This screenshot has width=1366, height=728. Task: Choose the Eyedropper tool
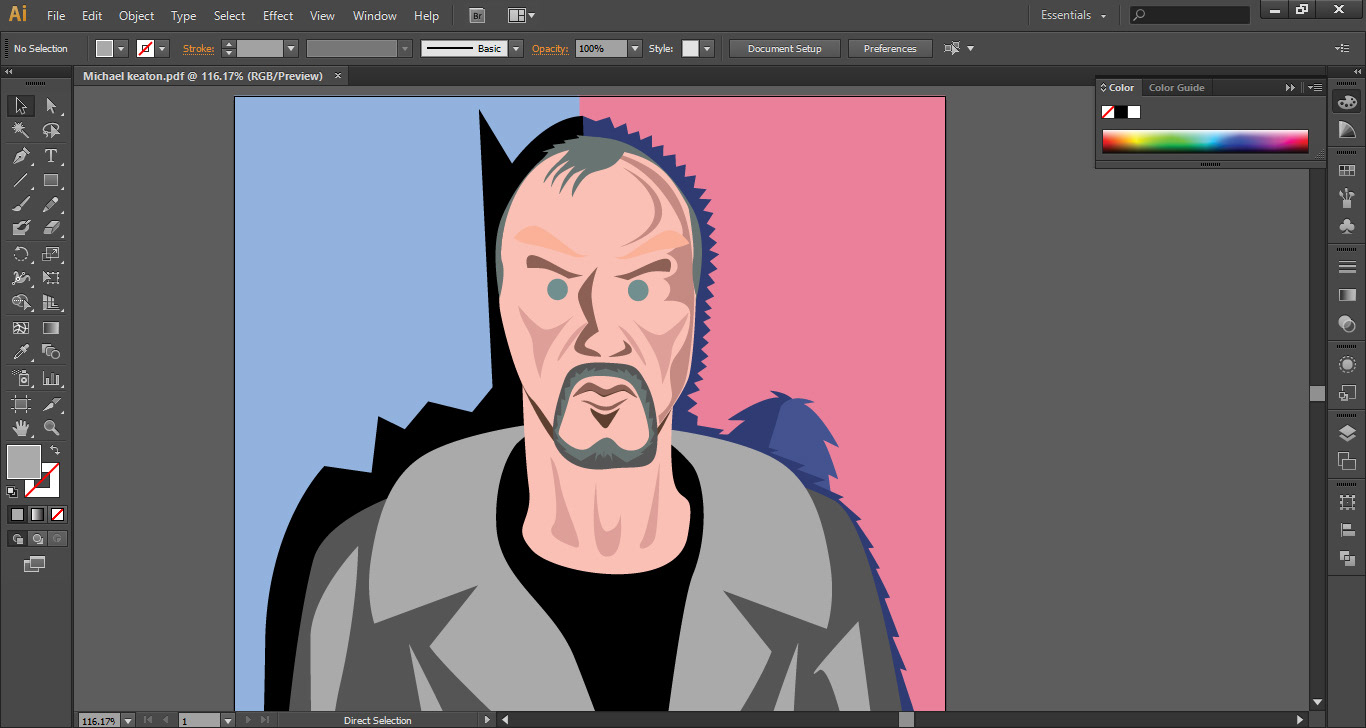point(20,352)
